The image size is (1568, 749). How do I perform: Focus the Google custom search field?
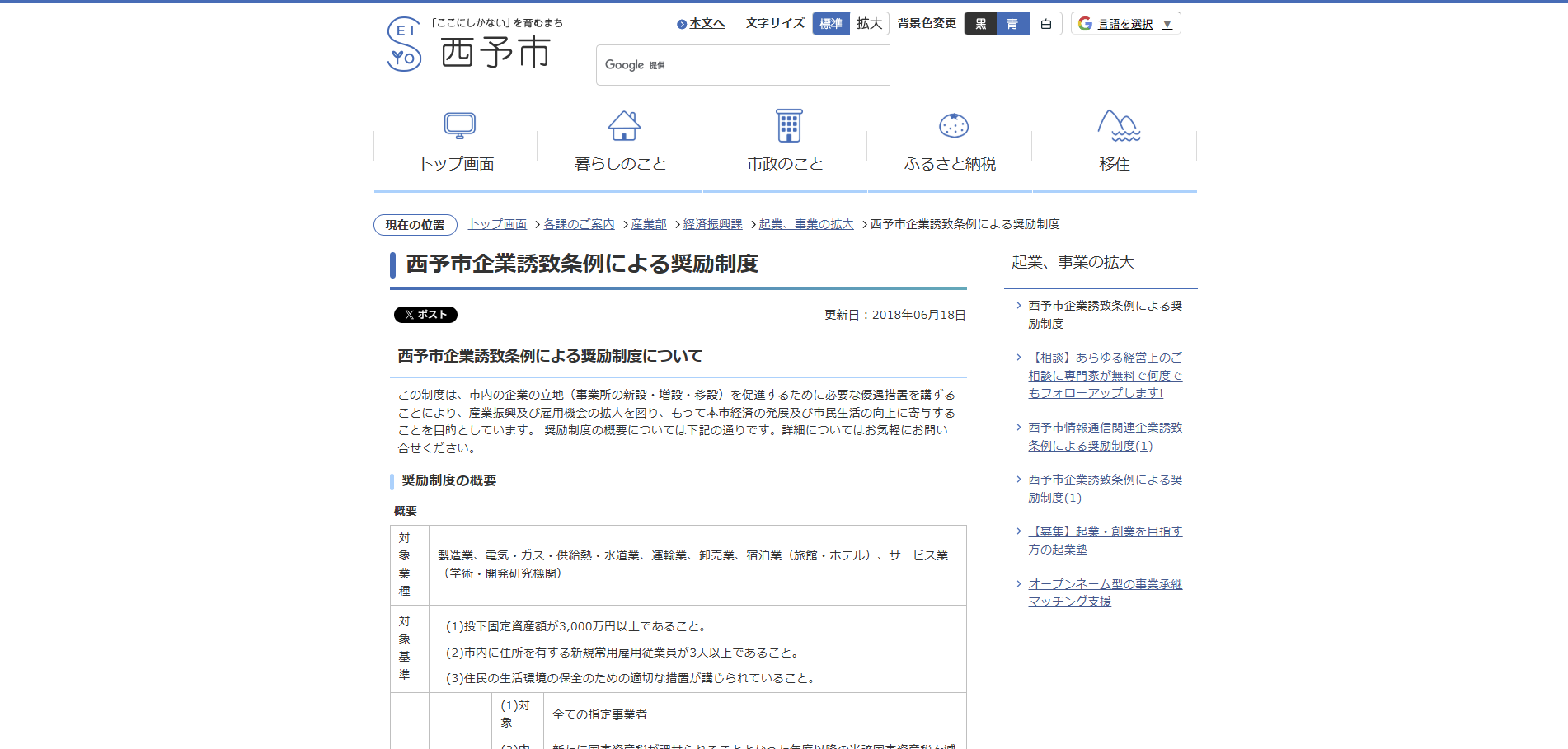click(744, 65)
